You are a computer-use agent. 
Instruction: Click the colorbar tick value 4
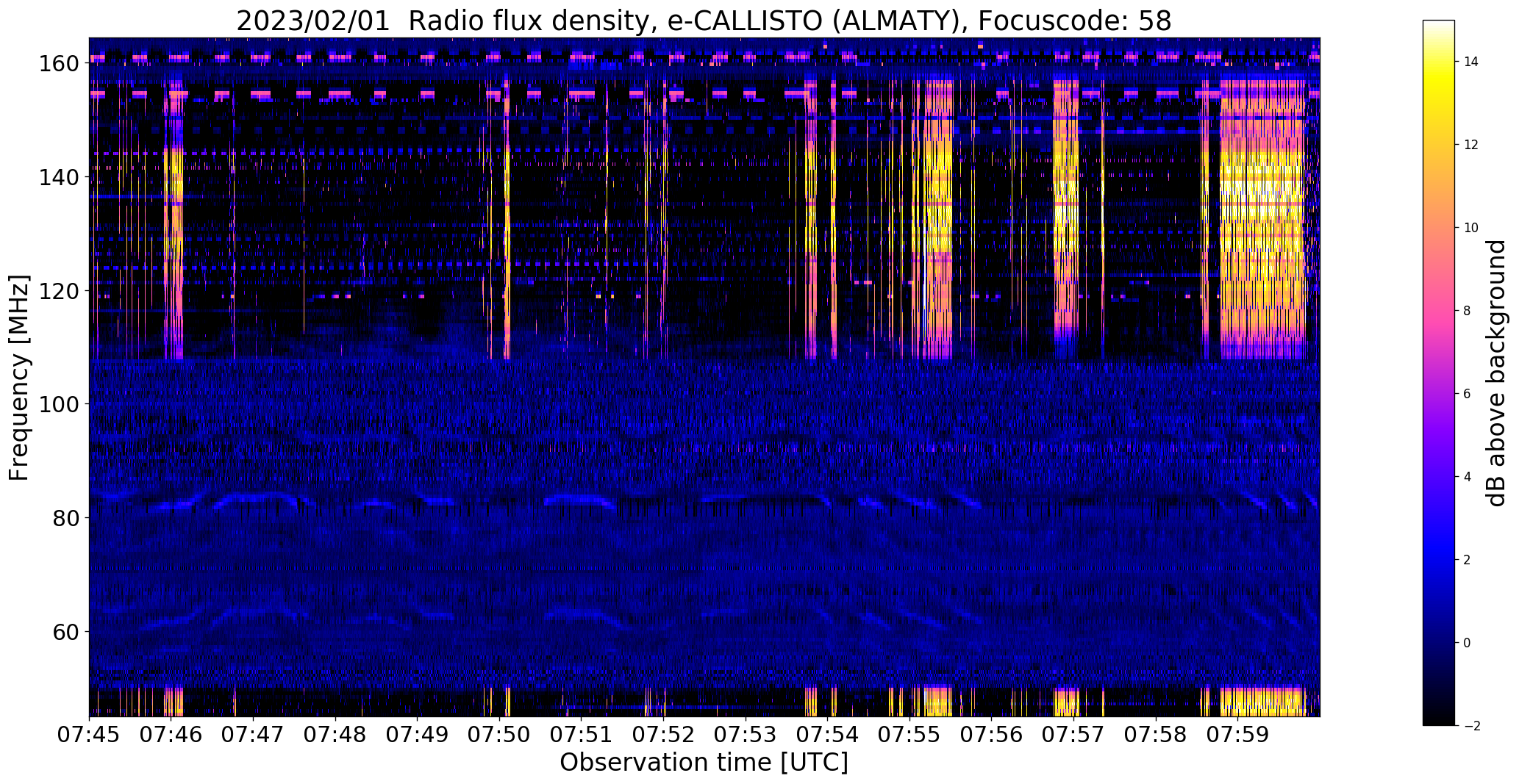1468,477
